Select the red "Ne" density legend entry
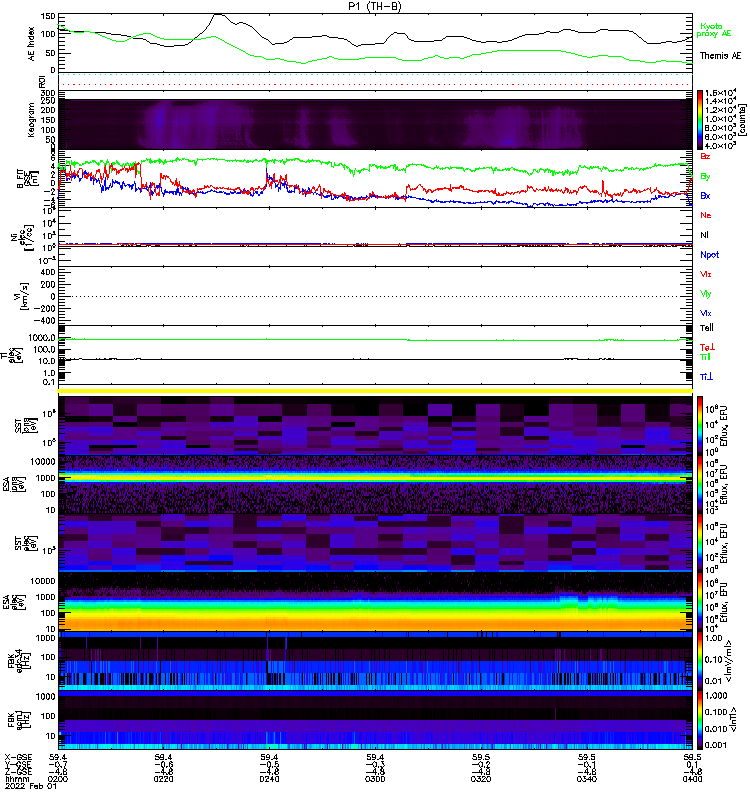Screen dimensions: 750x800 point(706,215)
